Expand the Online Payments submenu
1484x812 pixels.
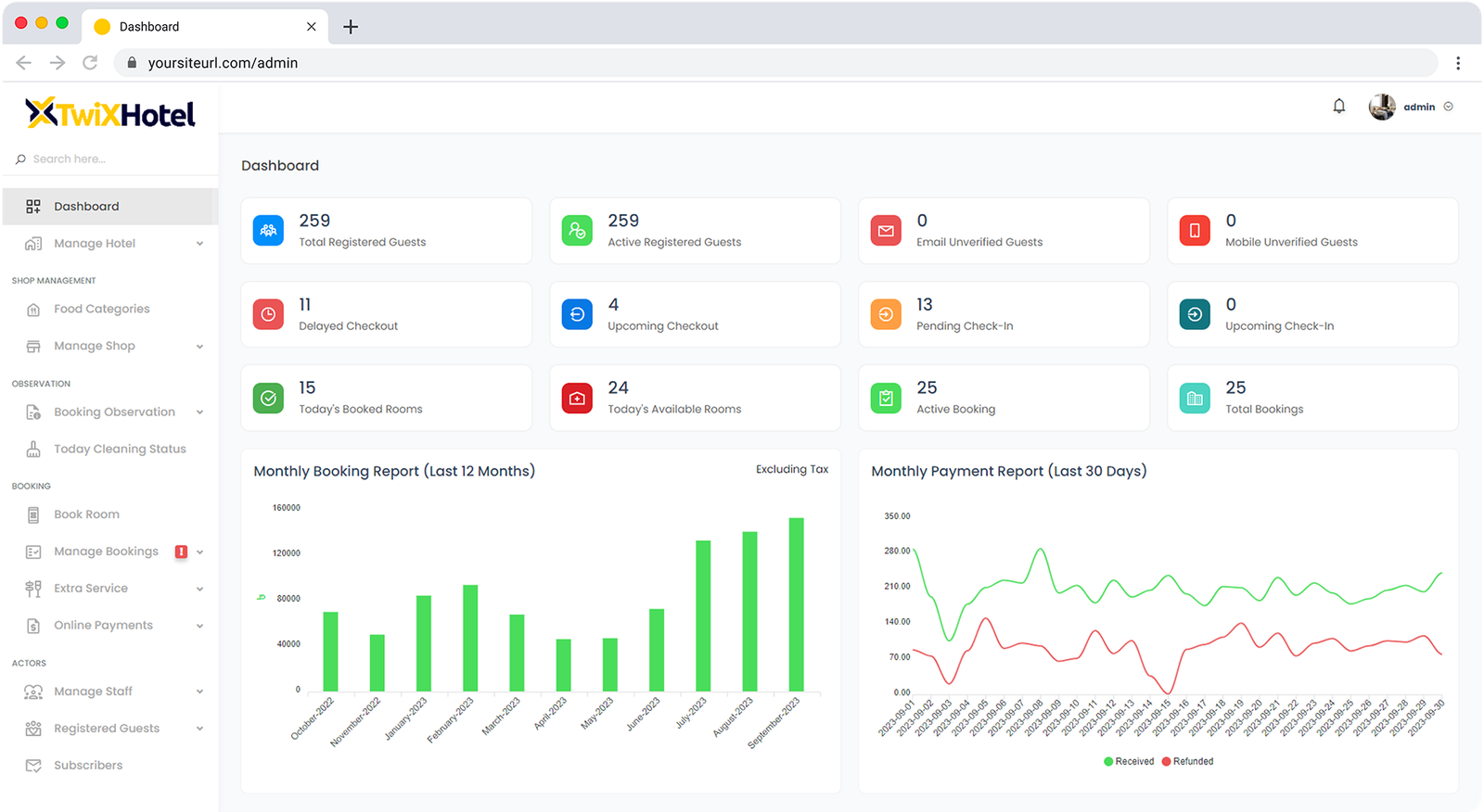point(199,626)
